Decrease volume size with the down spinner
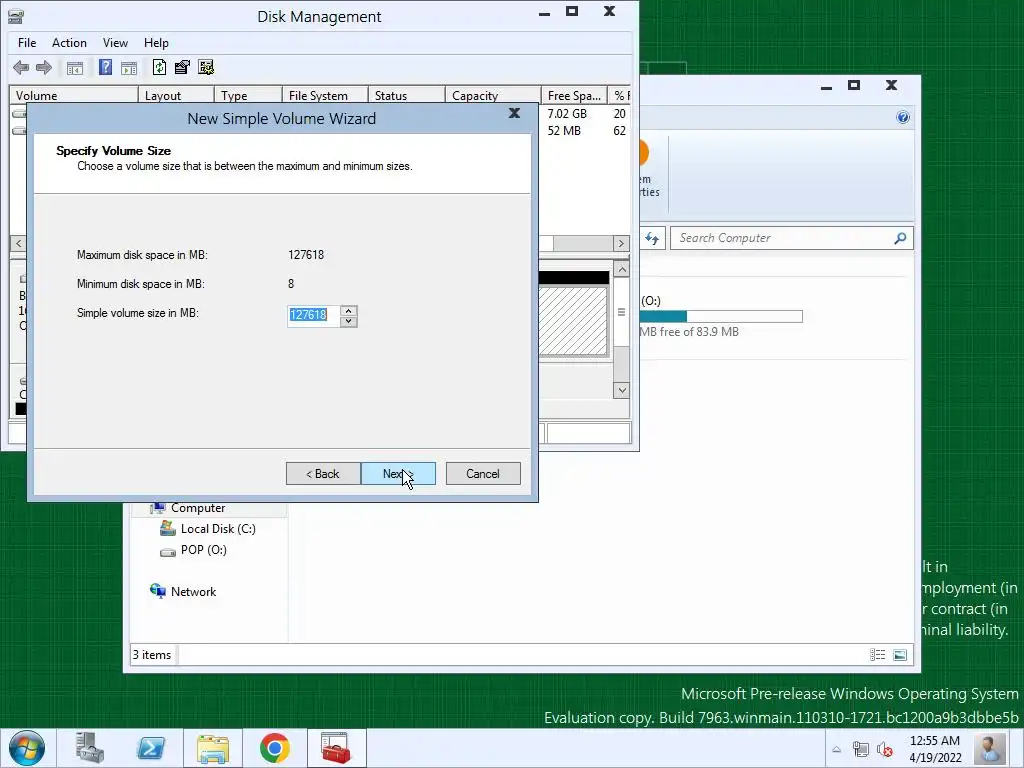 349,321
